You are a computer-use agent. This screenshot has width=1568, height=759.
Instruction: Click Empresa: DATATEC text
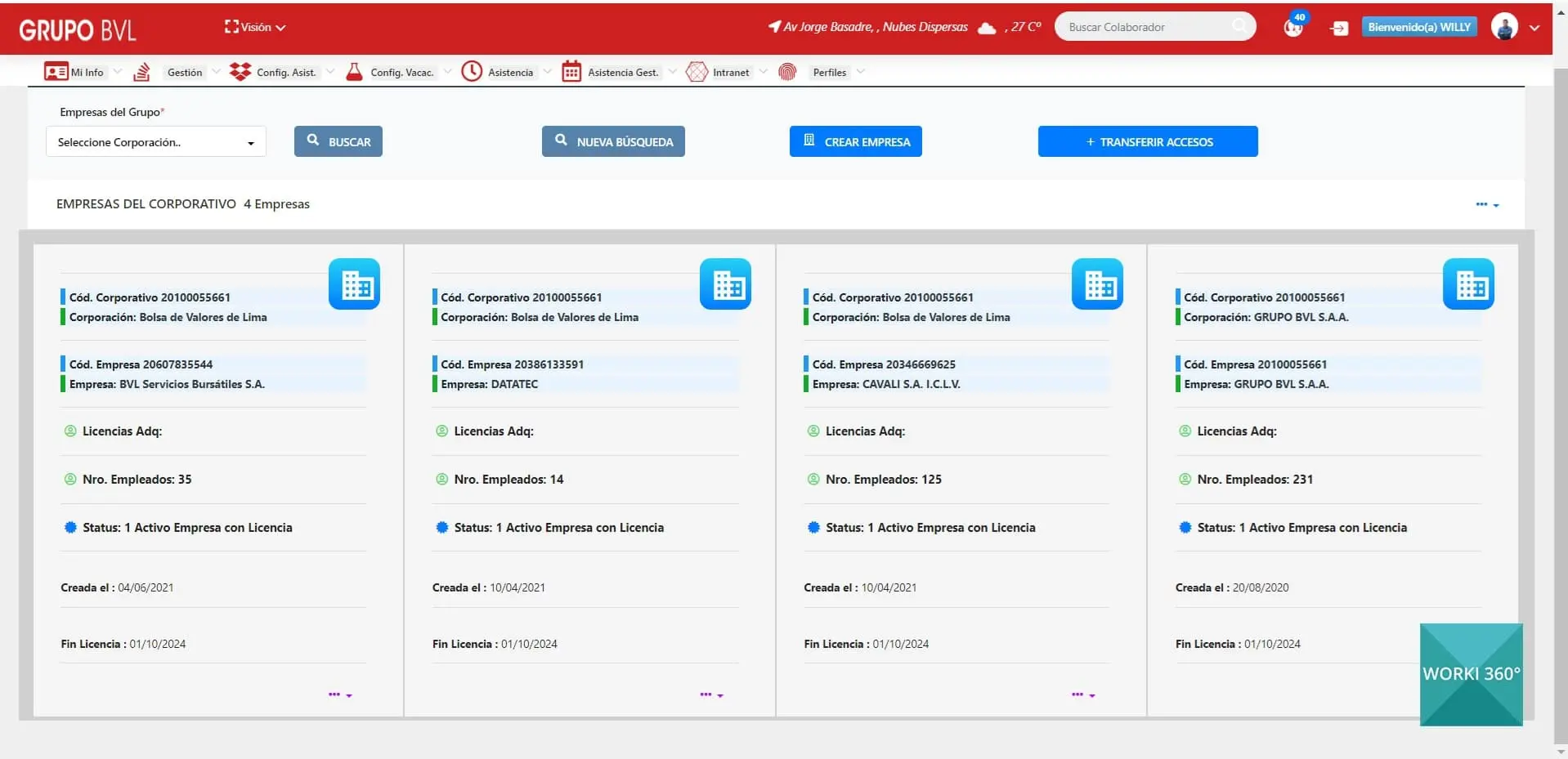click(x=490, y=384)
